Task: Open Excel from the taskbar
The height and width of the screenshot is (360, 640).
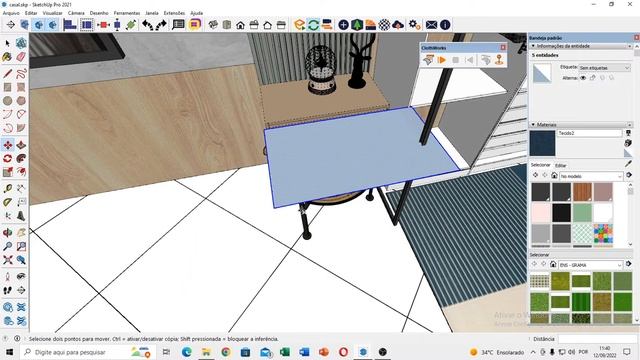Action: click(284, 352)
